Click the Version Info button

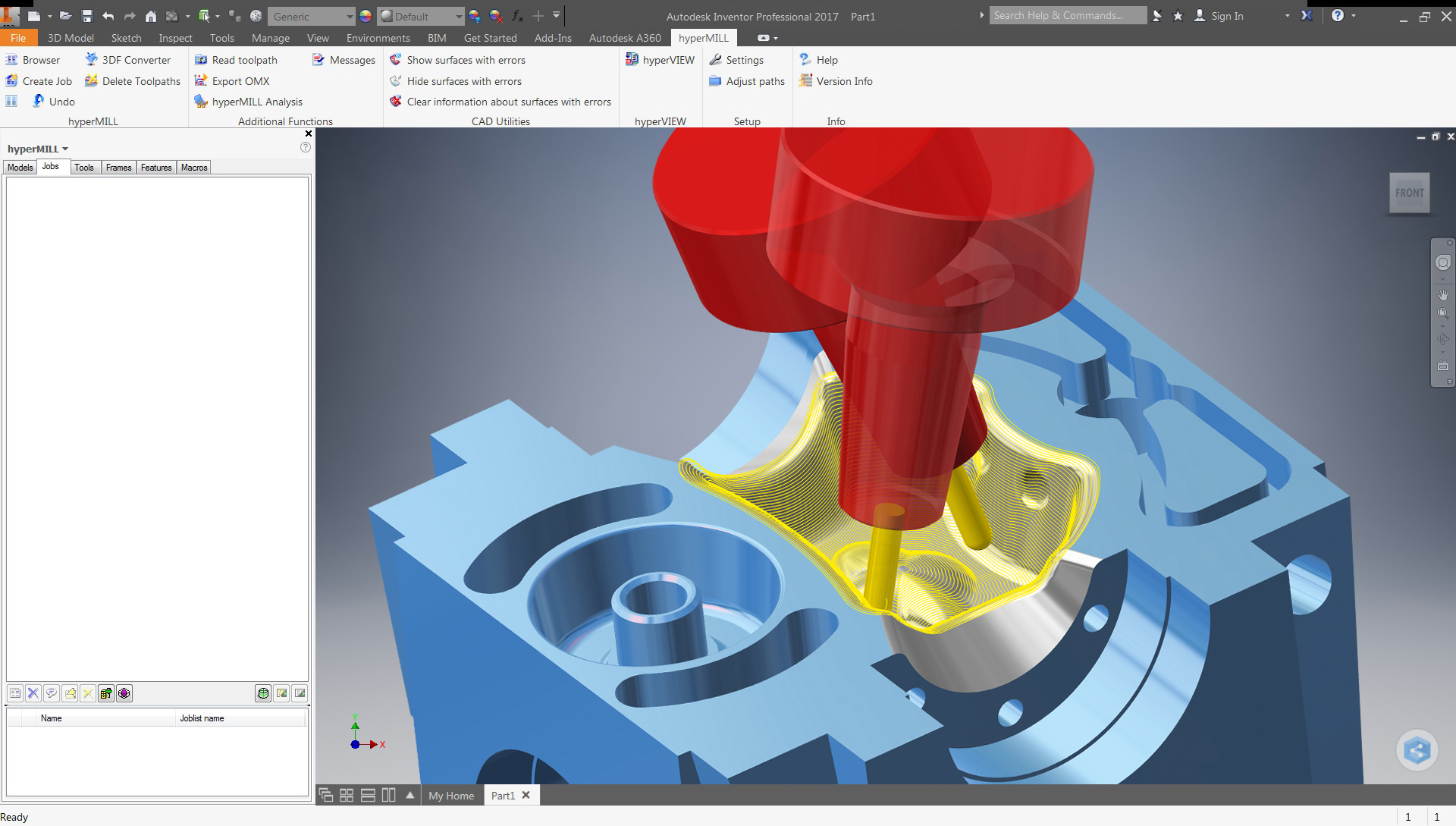844,81
